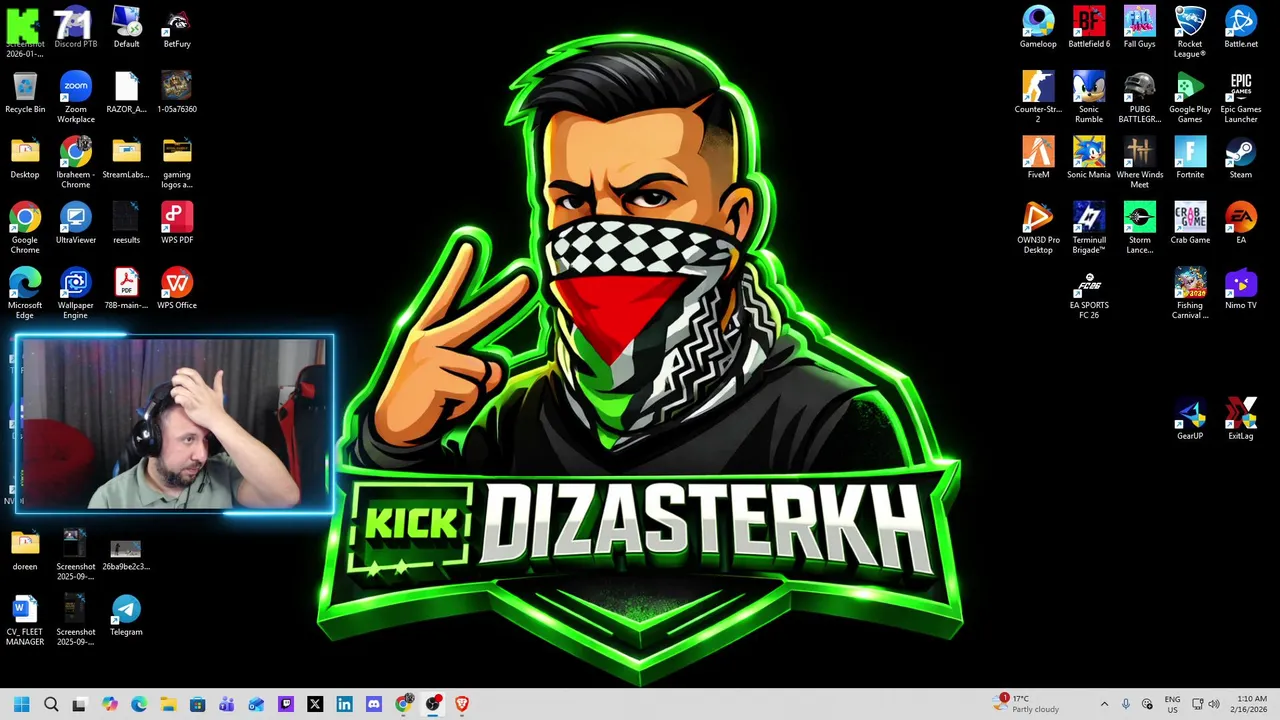The width and height of the screenshot is (1280, 720).
Task: Open the Ibraheem - Chrome profile shortcut
Action: [x=75, y=162]
